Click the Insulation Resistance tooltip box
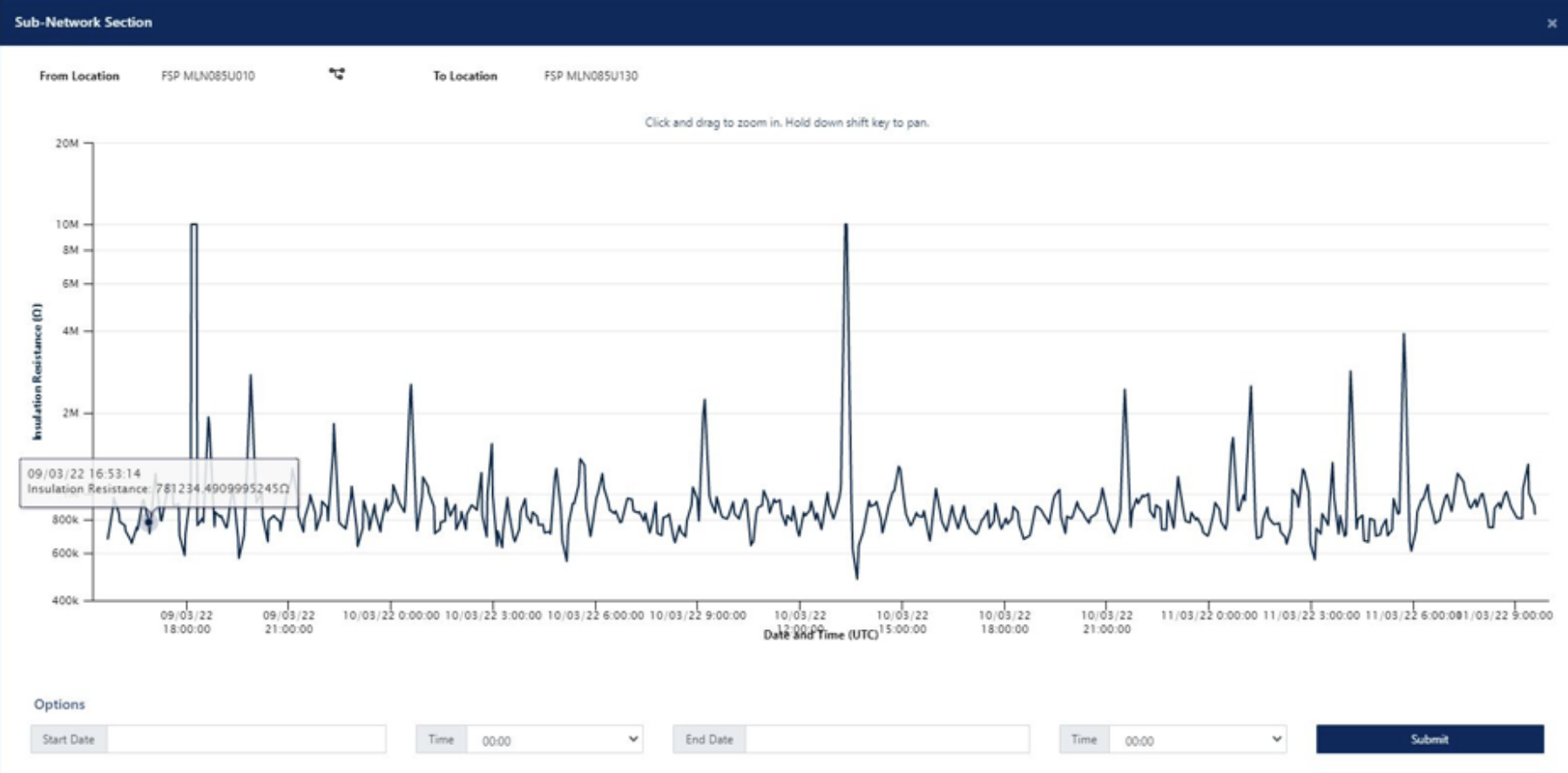Image resolution: width=1568 pixels, height=773 pixels. tap(159, 482)
